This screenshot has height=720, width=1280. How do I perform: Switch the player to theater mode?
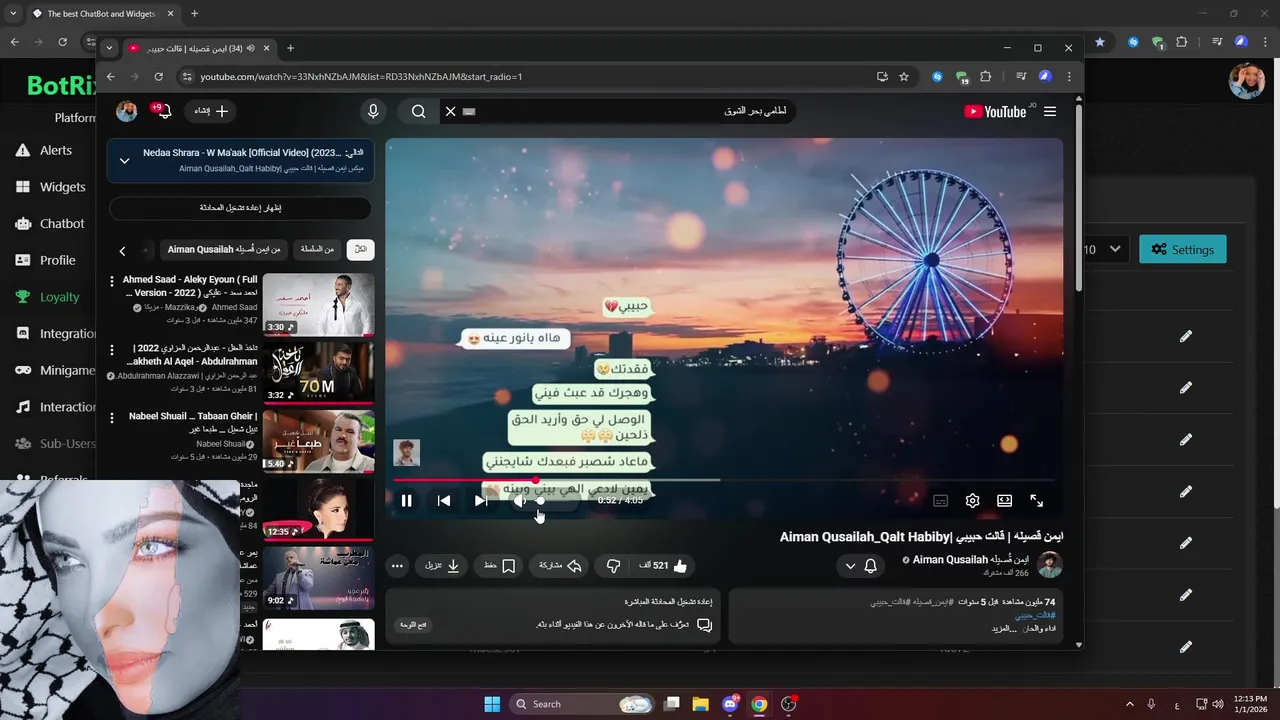1004,501
